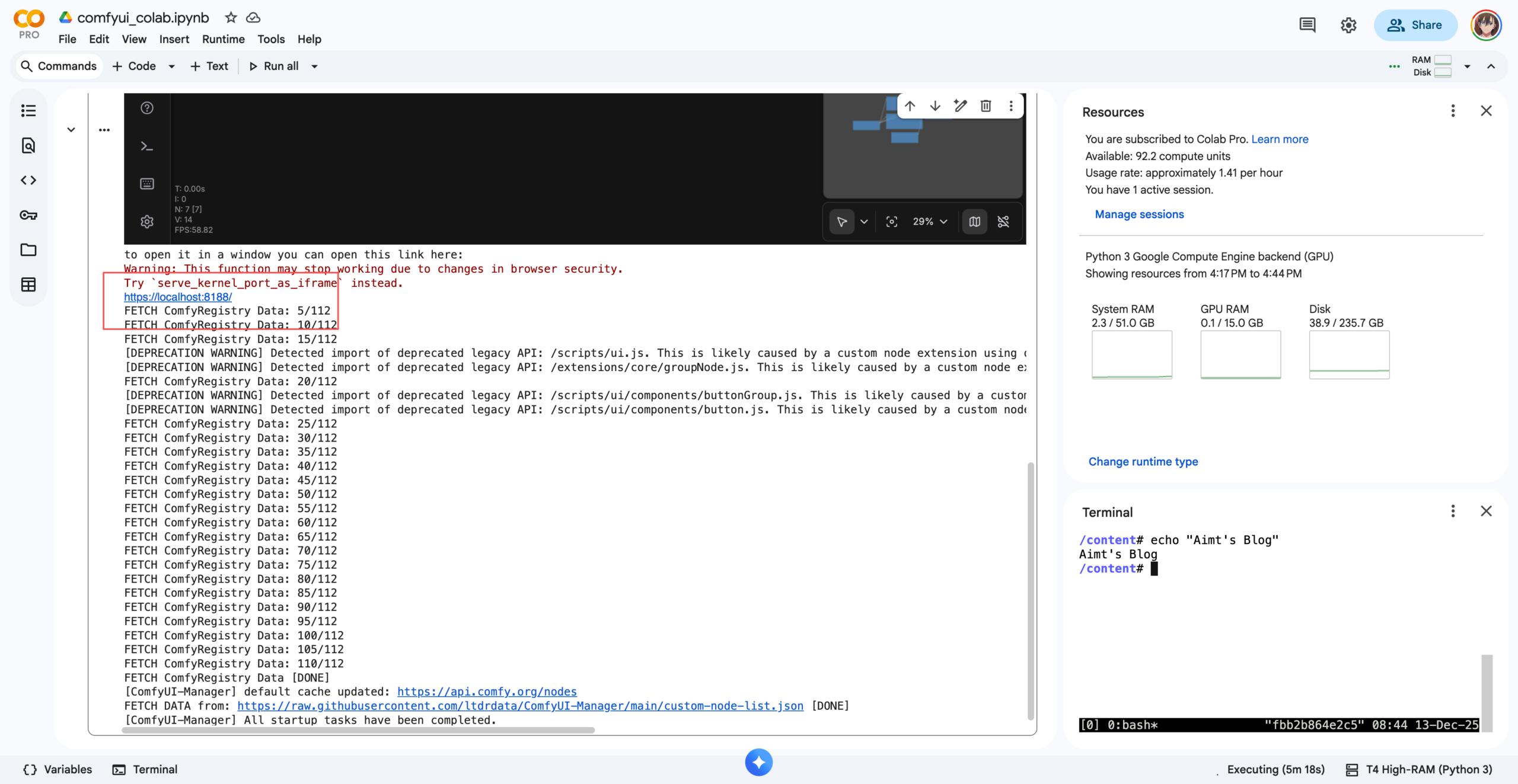1518x784 pixels.
Task: Open the find and replace sidebar icon
Action: (28, 146)
